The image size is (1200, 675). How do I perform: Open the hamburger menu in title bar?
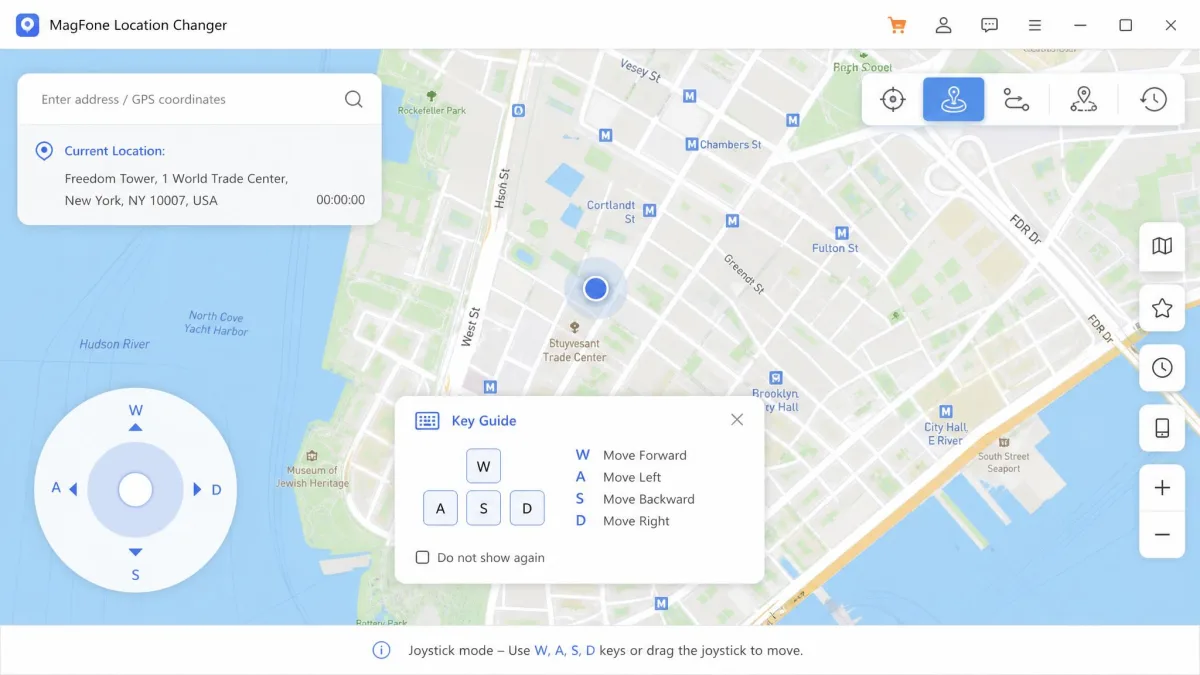(1035, 25)
